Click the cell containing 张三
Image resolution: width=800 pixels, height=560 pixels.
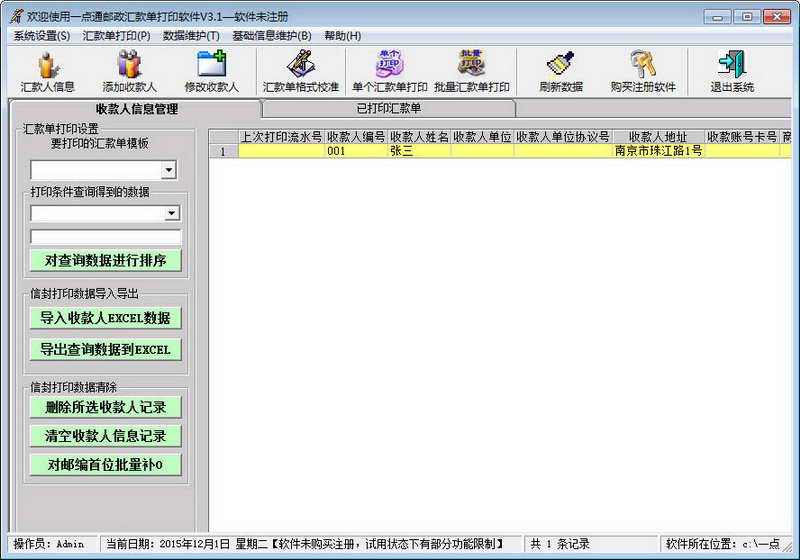pyautogui.click(x=419, y=151)
